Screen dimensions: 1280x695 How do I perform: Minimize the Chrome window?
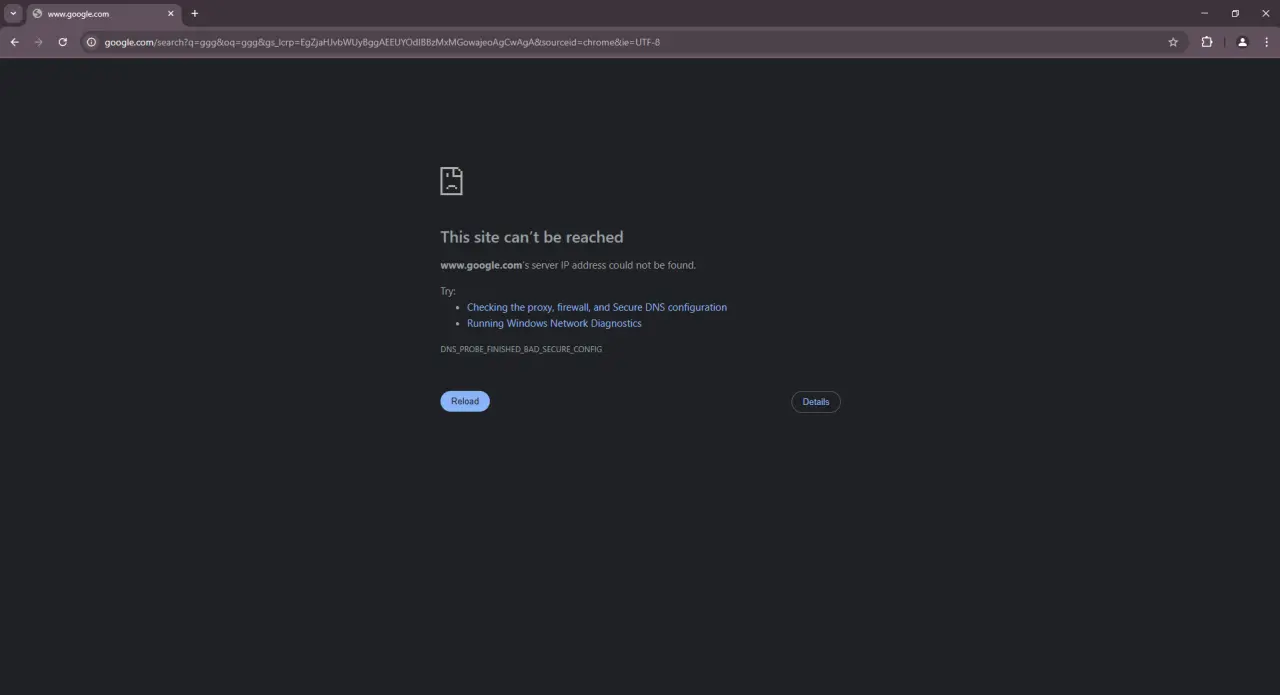point(1204,14)
